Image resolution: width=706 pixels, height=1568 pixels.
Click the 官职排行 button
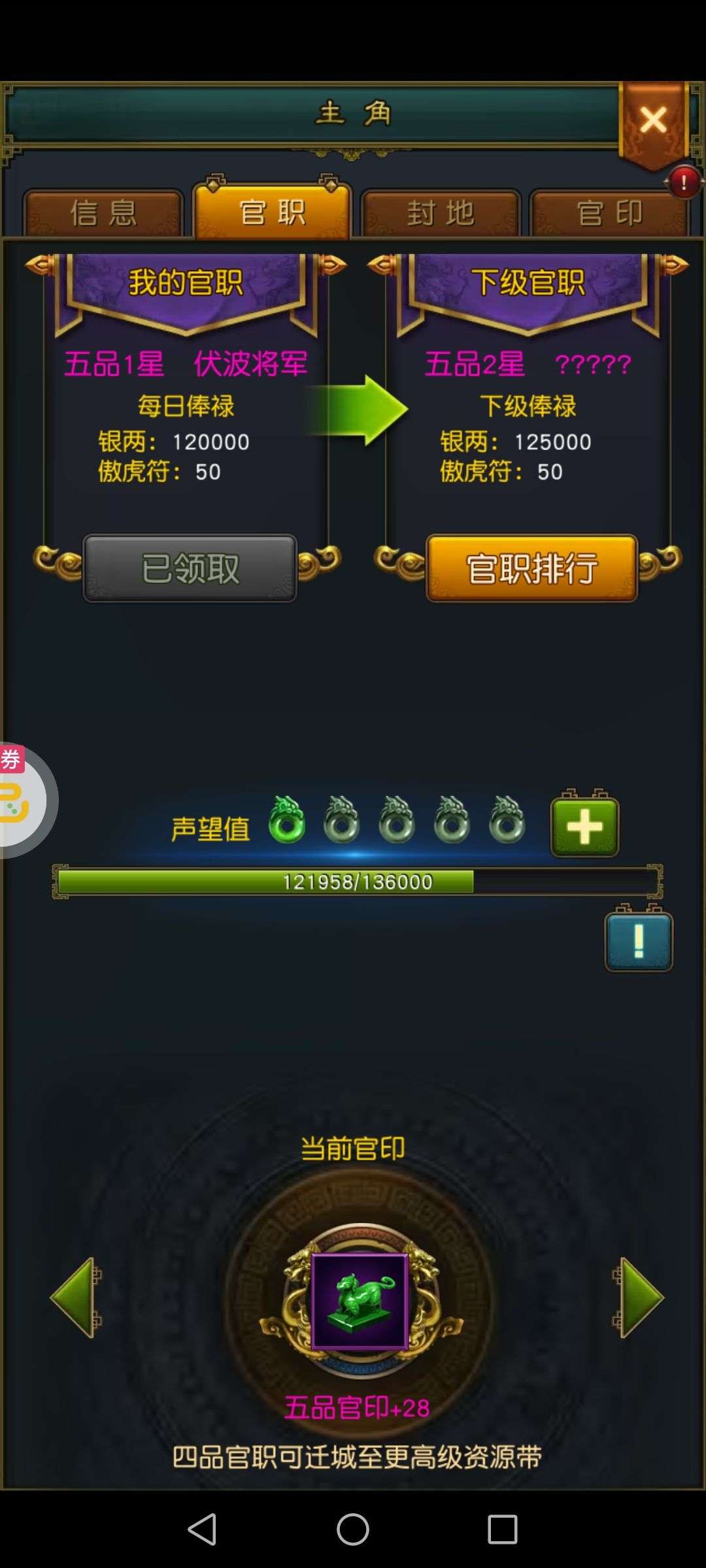coord(531,568)
